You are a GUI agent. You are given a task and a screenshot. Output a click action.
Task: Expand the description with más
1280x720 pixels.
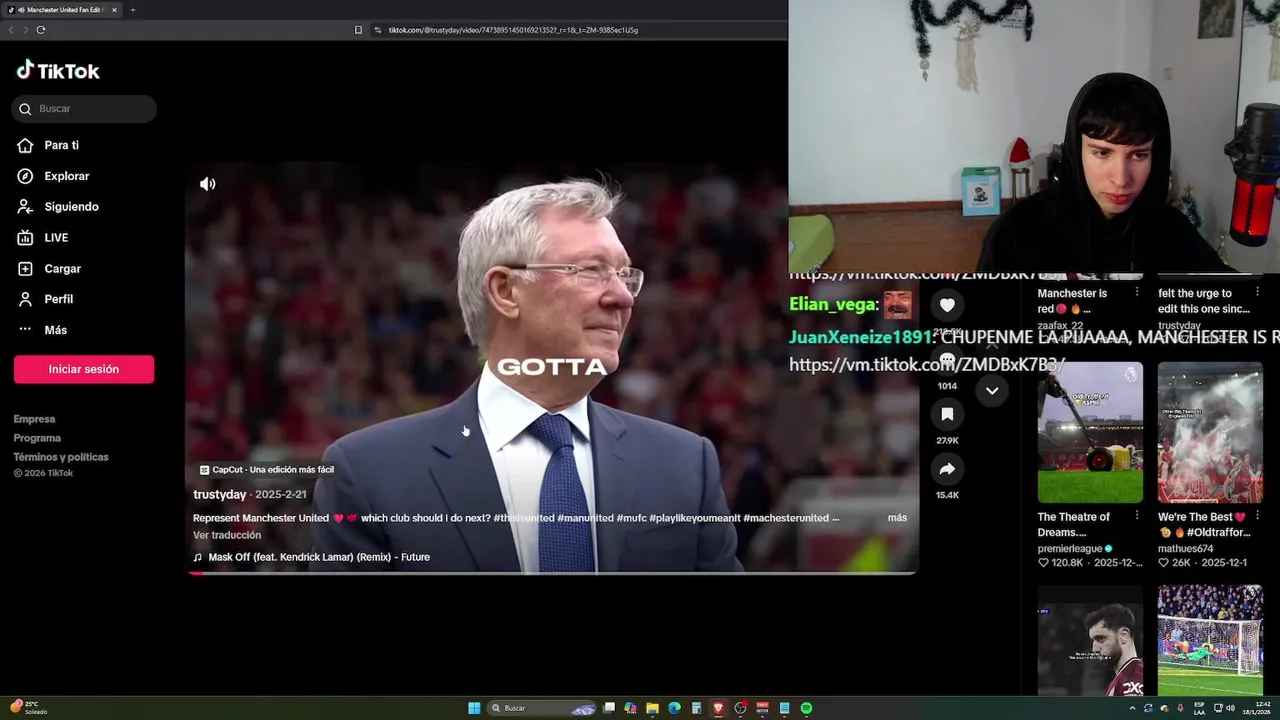(x=897, y=518)
